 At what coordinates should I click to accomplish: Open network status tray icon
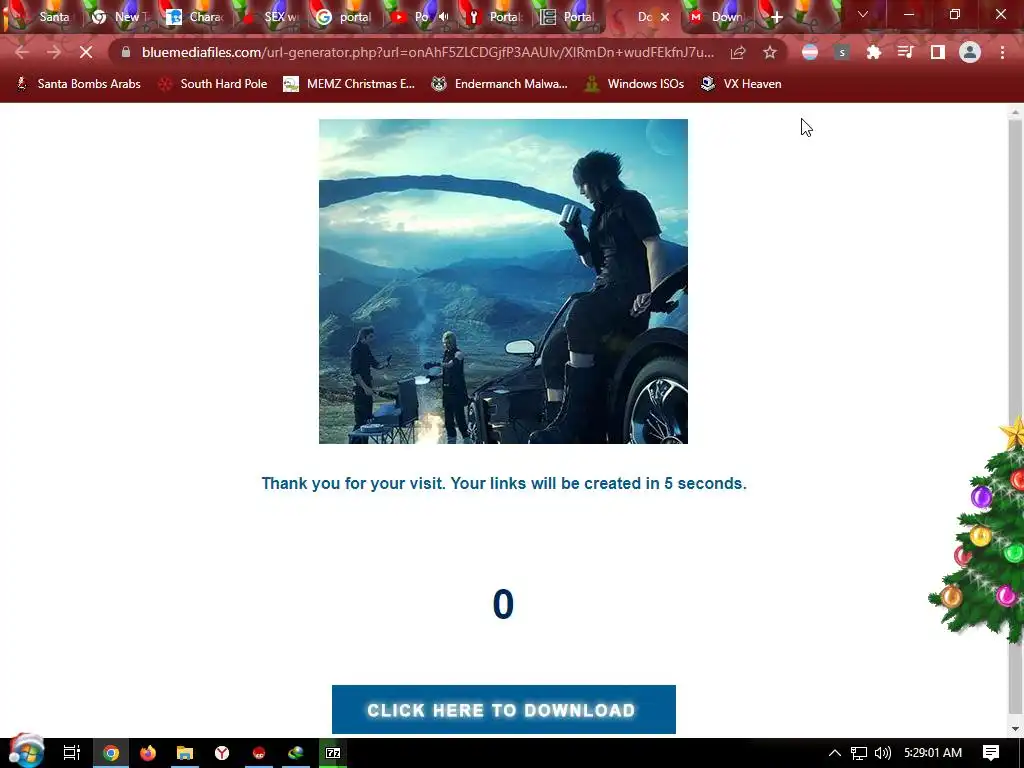[x=859, y=753]
